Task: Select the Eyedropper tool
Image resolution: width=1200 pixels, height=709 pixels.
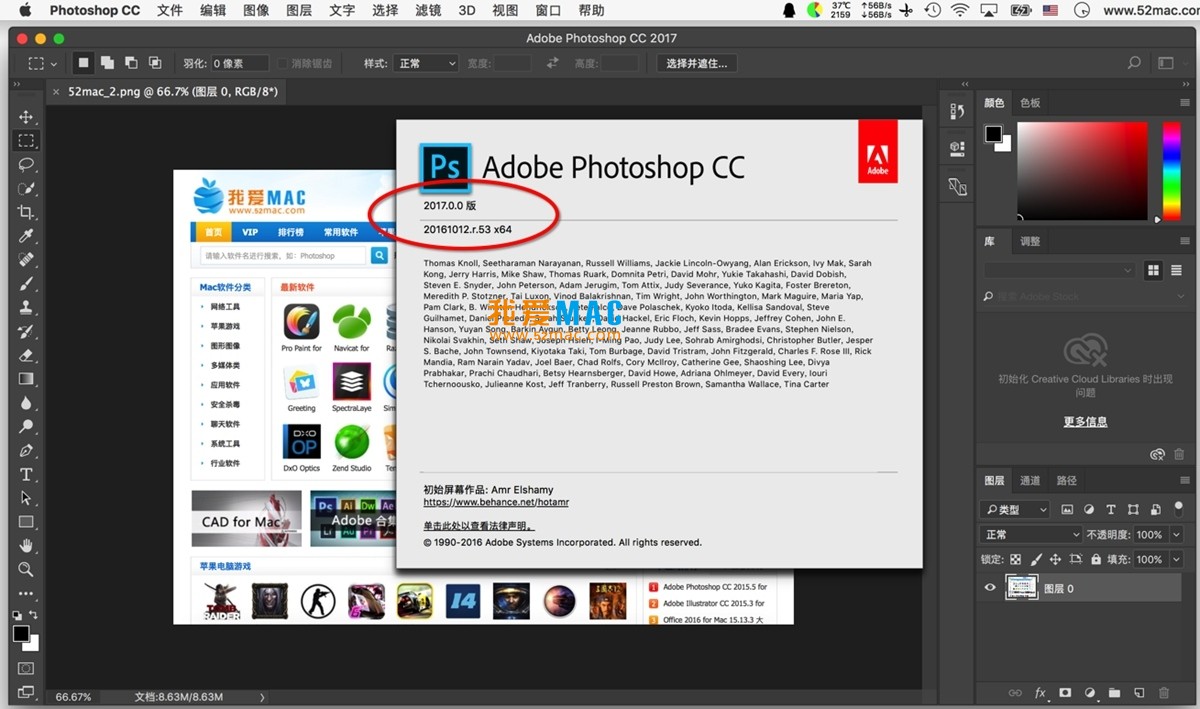Action: 26,236
